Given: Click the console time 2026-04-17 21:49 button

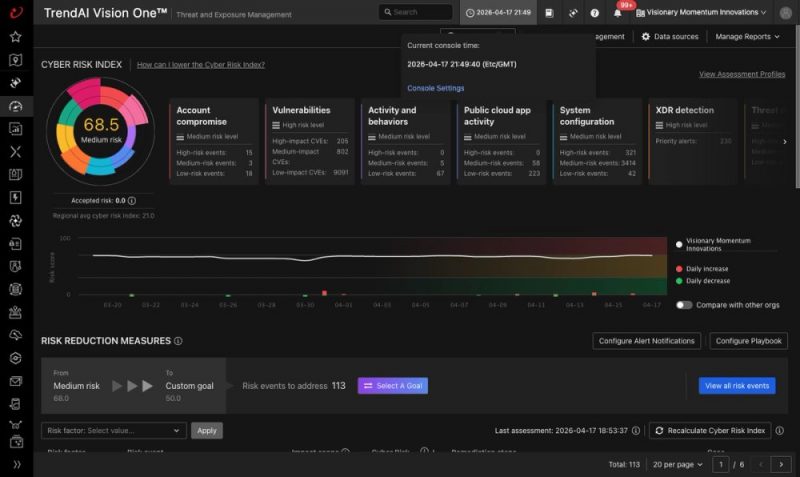Looking at the screenshot, I should point(498,12).
